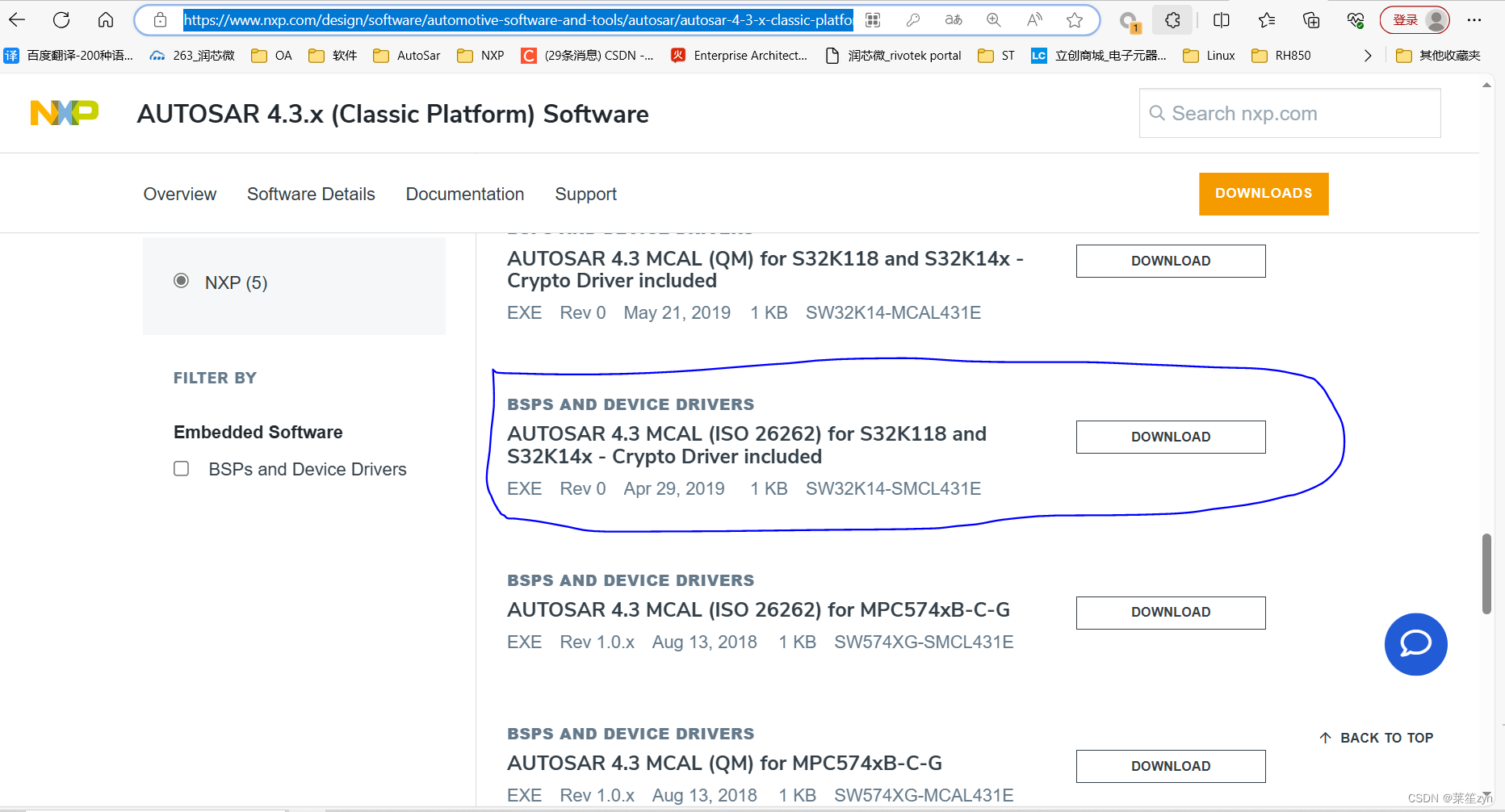The image size is (1505, 812).
Task: Translate page with the translate icon
Action: pyautogui.click(x=954, y=20)
